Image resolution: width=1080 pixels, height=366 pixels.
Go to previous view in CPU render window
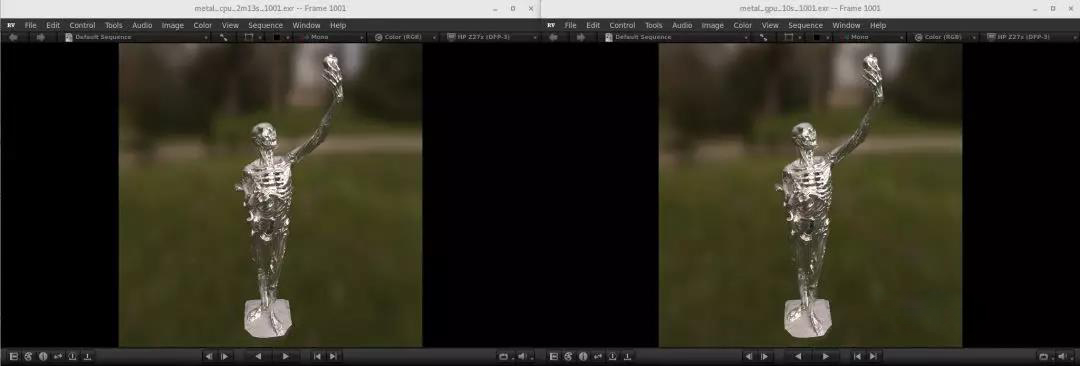(x=12, y=37)
